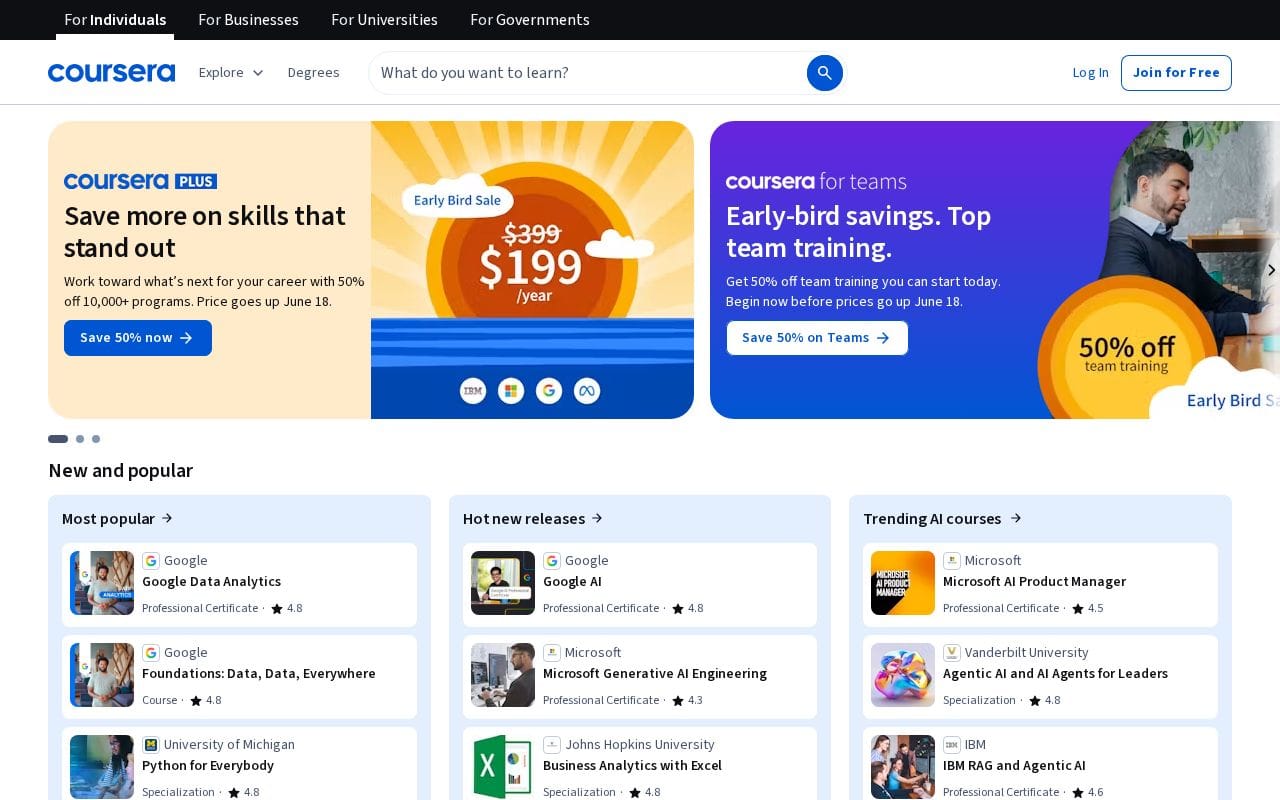Click the $199 per year sale image
The width and height of the screenshot is (1280, 800).
[532, 270]
